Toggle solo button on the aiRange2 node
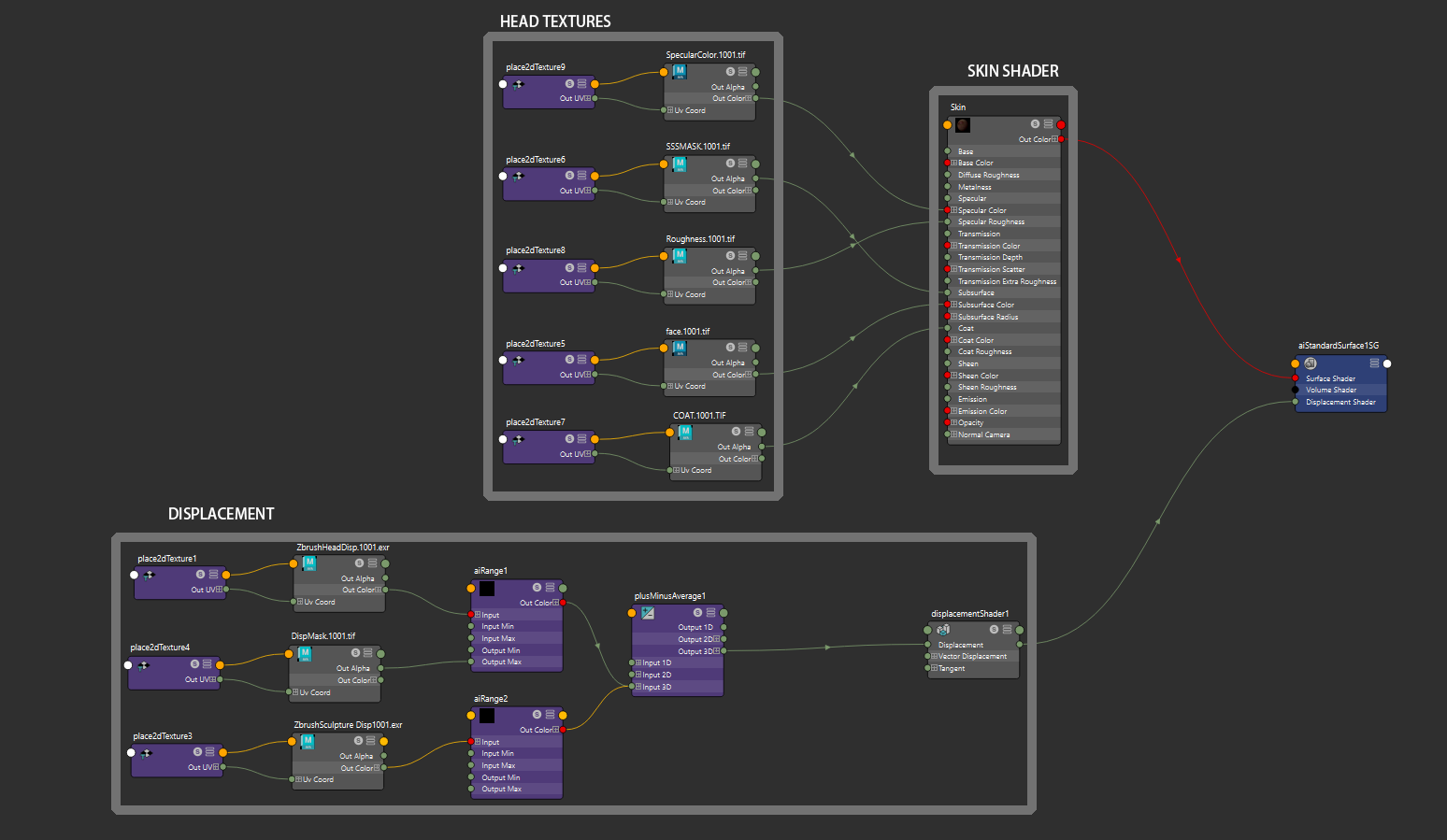1447x840 pixels. click(x=537, y=715)
